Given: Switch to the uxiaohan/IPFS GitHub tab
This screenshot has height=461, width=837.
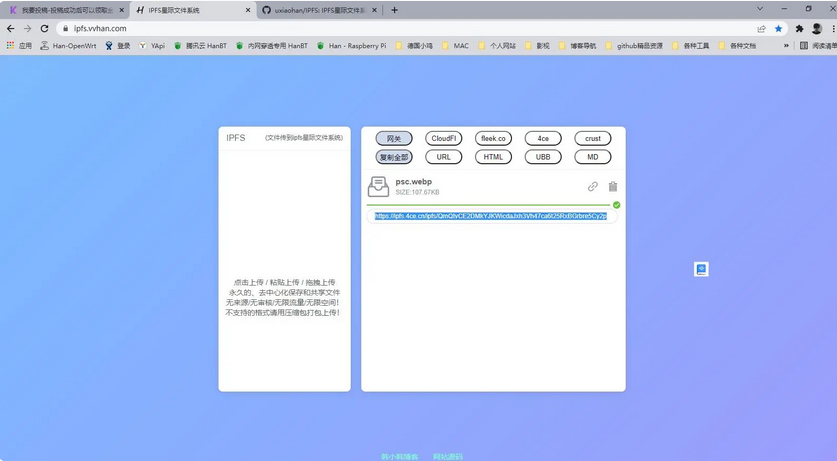Looking at the screenshot, I should click(x=320, y=10).
